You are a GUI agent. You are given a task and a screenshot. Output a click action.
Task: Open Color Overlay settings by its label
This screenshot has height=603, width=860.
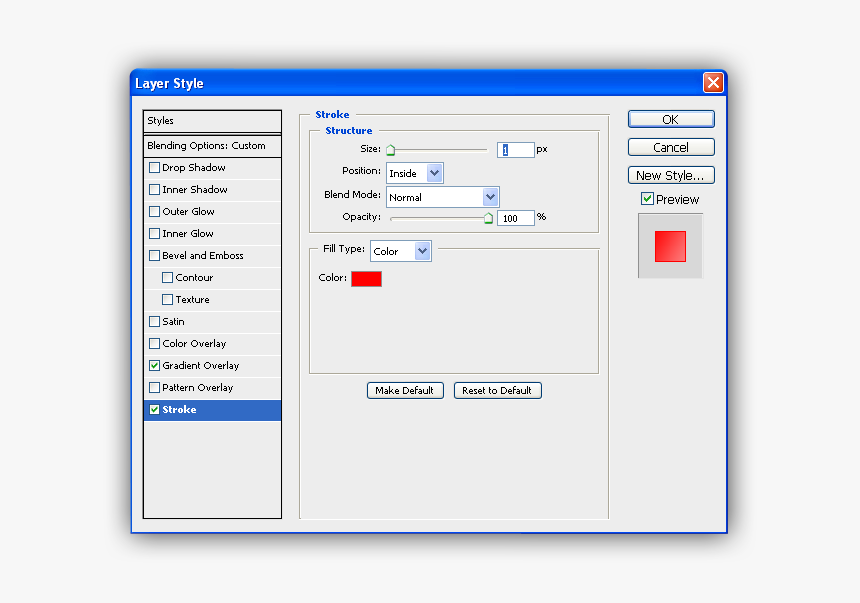coord(194,343)
